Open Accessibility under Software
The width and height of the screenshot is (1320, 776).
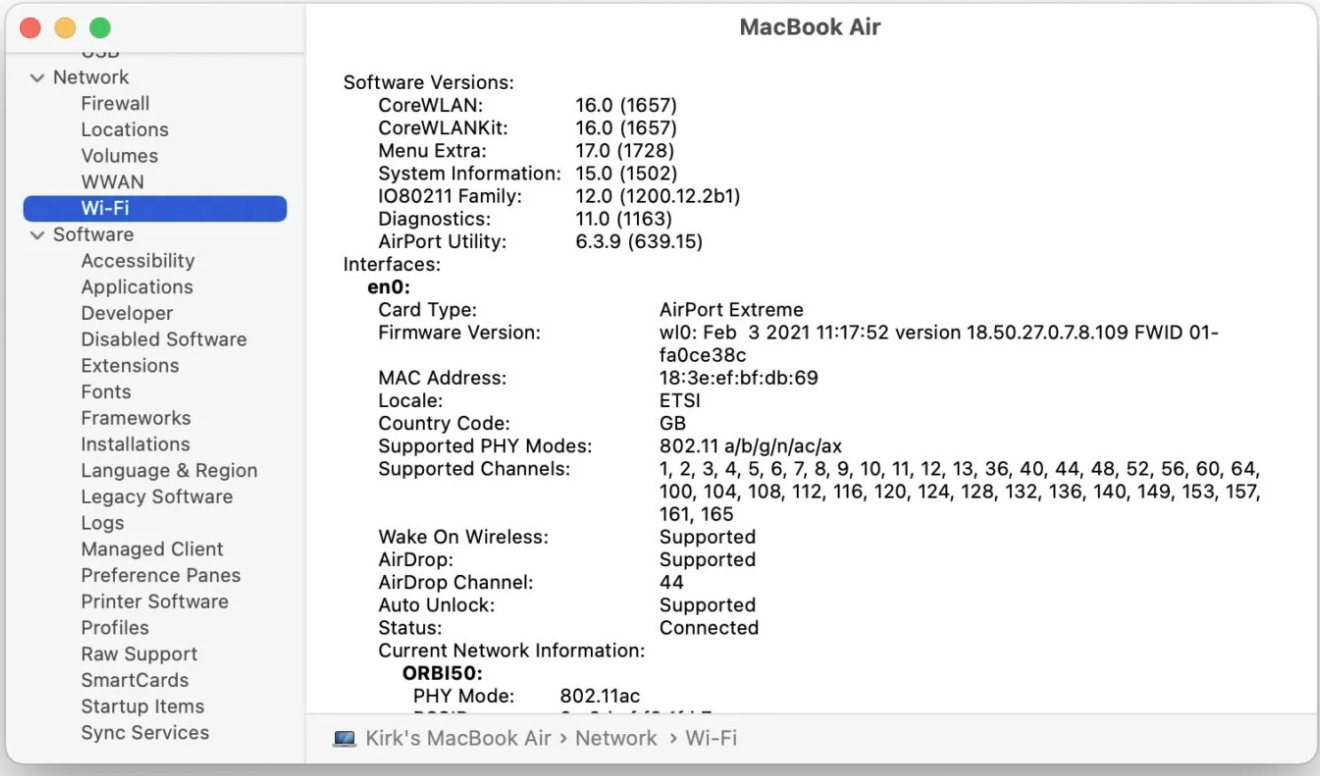click(x=138, y=261)
